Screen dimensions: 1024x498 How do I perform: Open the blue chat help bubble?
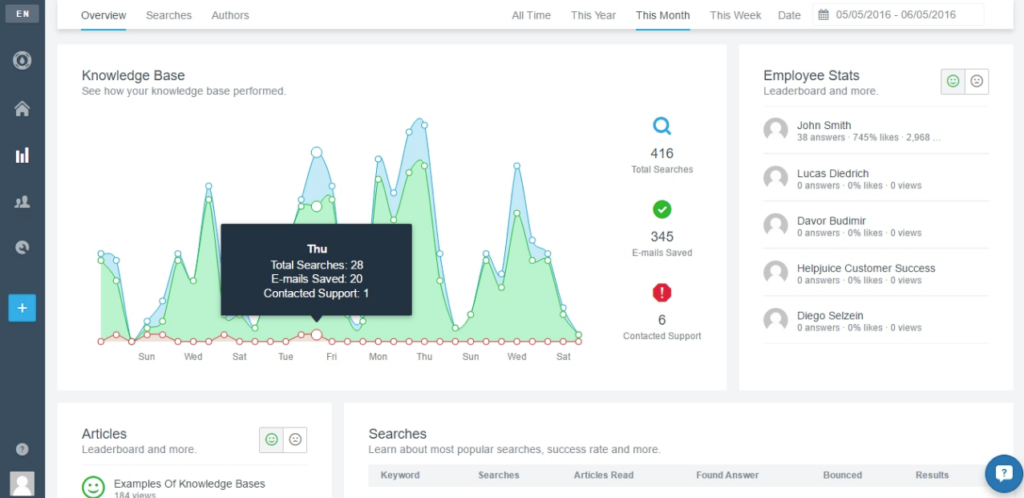coord(1004,474)
